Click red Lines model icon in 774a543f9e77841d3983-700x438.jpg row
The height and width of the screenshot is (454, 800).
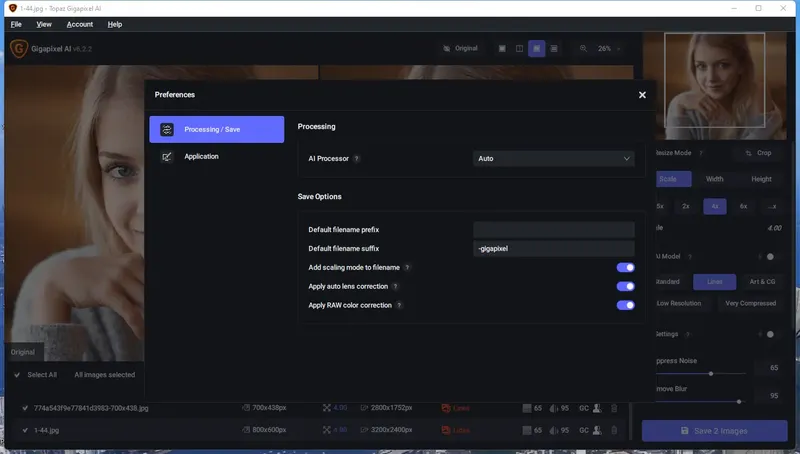point(446,408)
